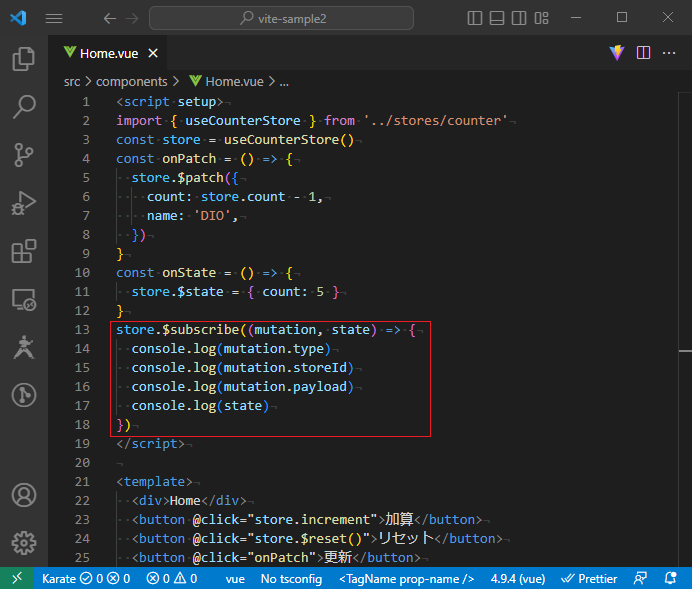Open the Karate extension view
Screen dimensions: 692x589
24,347
